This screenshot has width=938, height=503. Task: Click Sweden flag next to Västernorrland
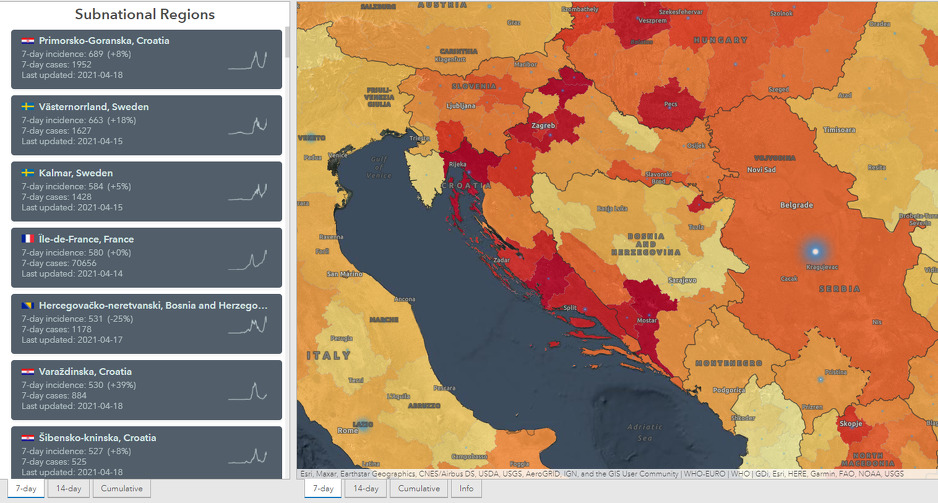[x=28, y=107]
